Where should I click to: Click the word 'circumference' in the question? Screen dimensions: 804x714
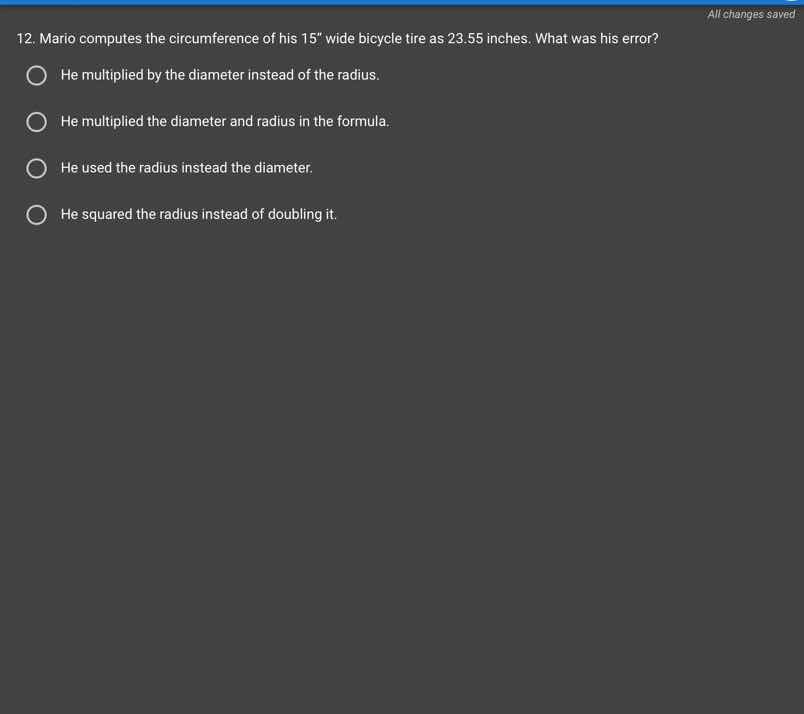click(214, 38)
